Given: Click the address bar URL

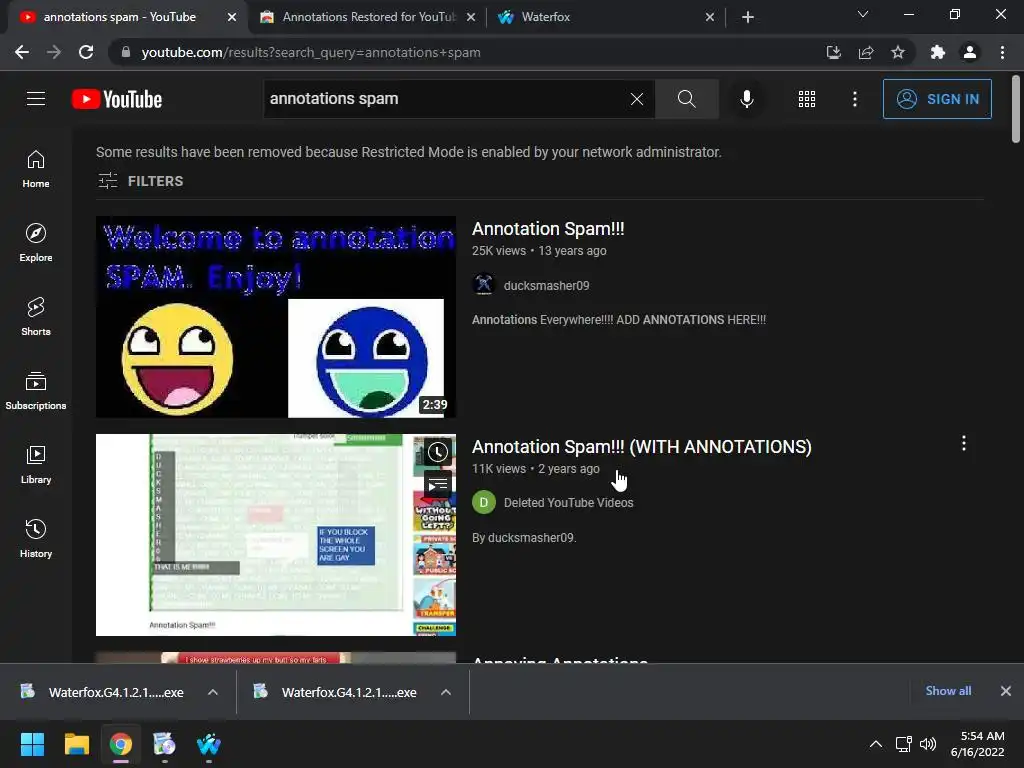Looking at the screenshot, I should (x=311, y=52).
